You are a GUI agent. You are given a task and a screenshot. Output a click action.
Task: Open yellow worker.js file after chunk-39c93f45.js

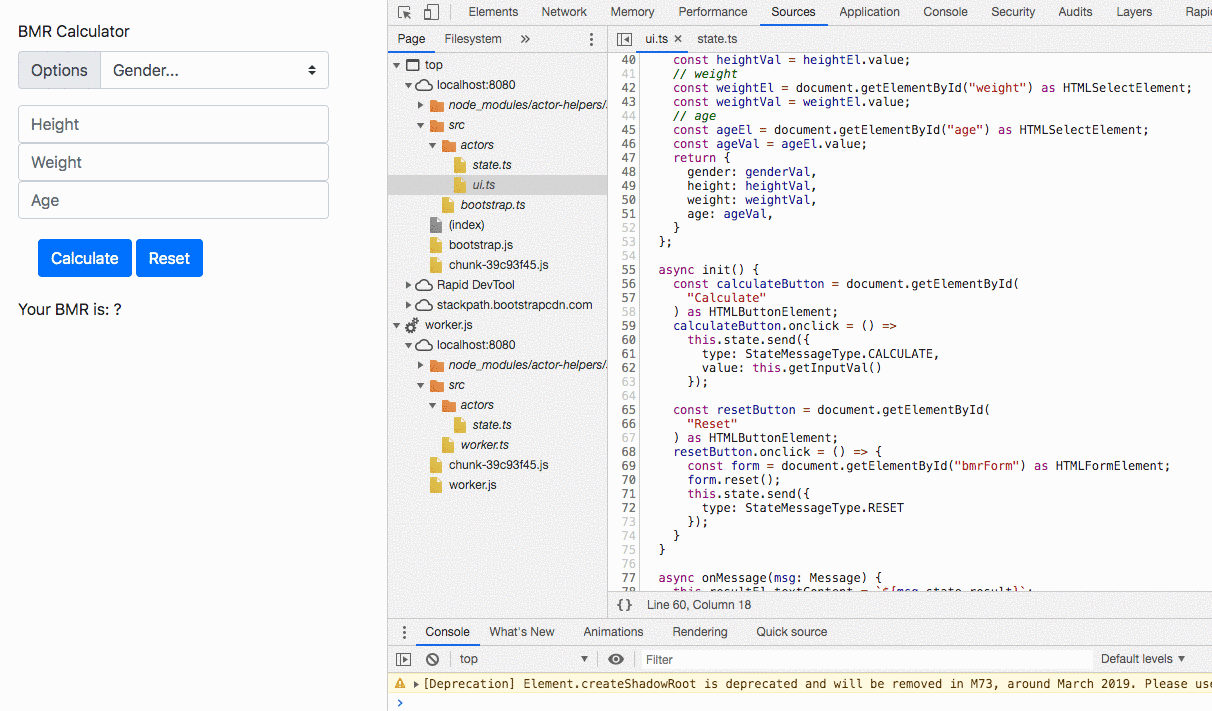click(473, 485)
